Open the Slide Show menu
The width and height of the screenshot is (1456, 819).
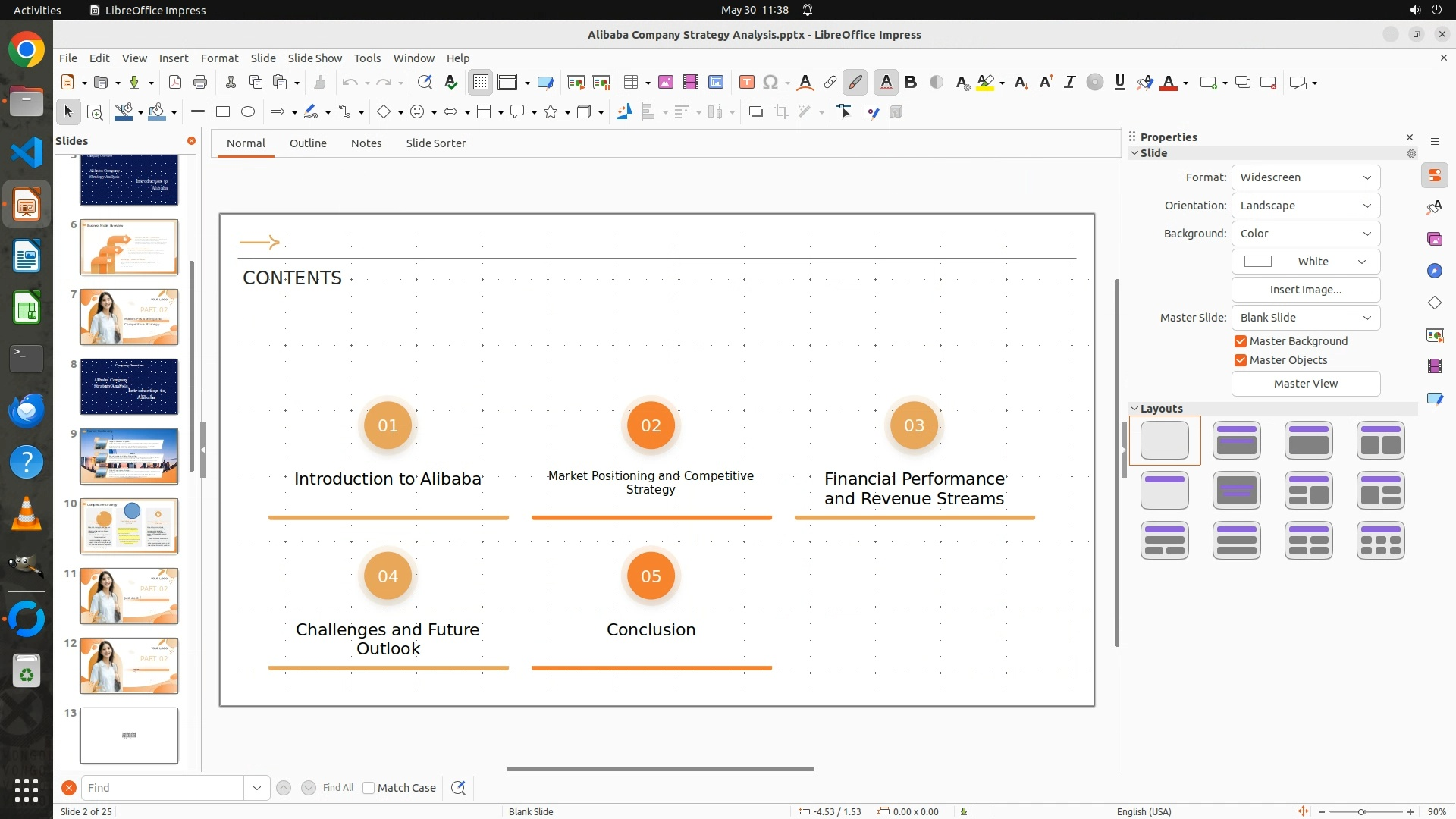315,58
